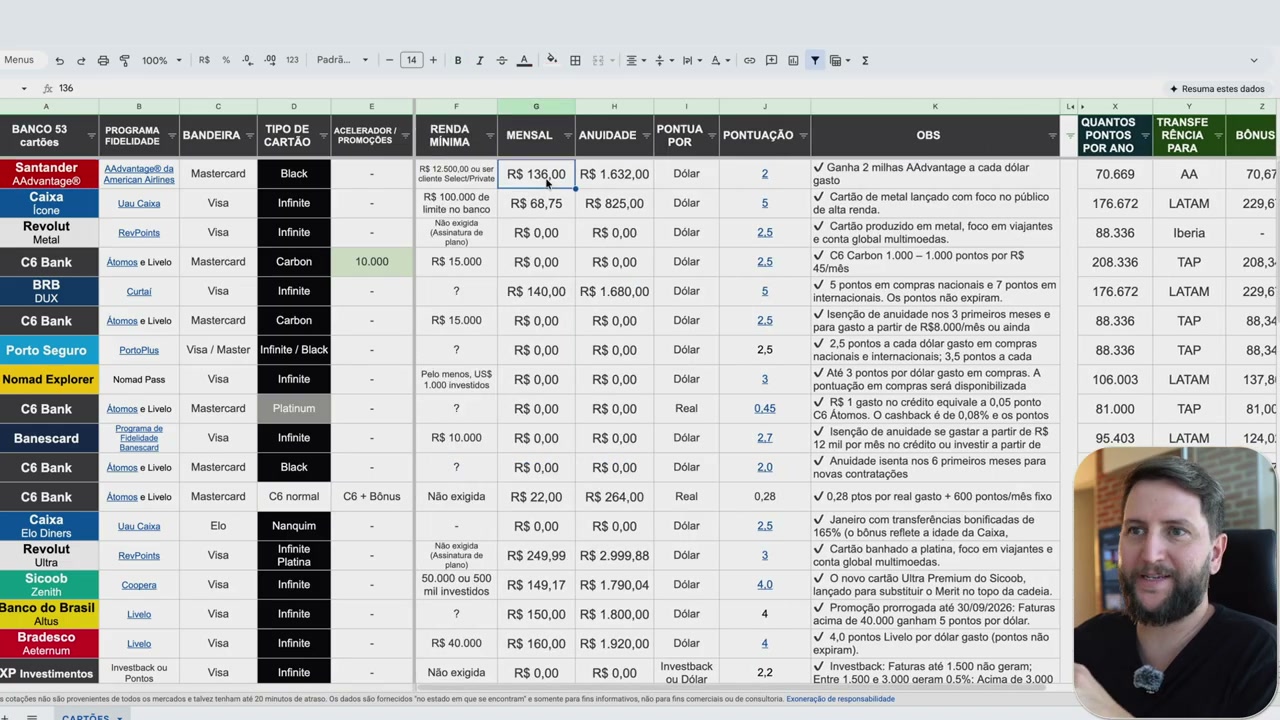Print the spreadsheet
Viewport: 1280px width, 720px height.
point(103,61)
